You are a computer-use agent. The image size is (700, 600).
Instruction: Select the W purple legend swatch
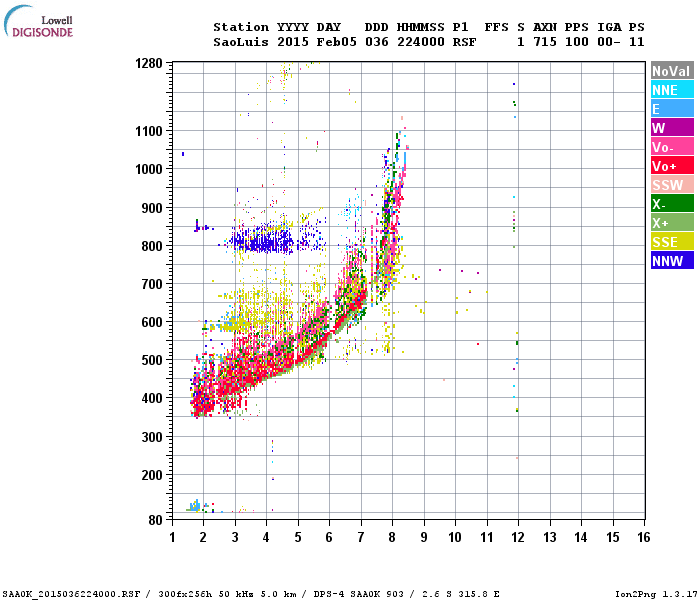[672, 128]
